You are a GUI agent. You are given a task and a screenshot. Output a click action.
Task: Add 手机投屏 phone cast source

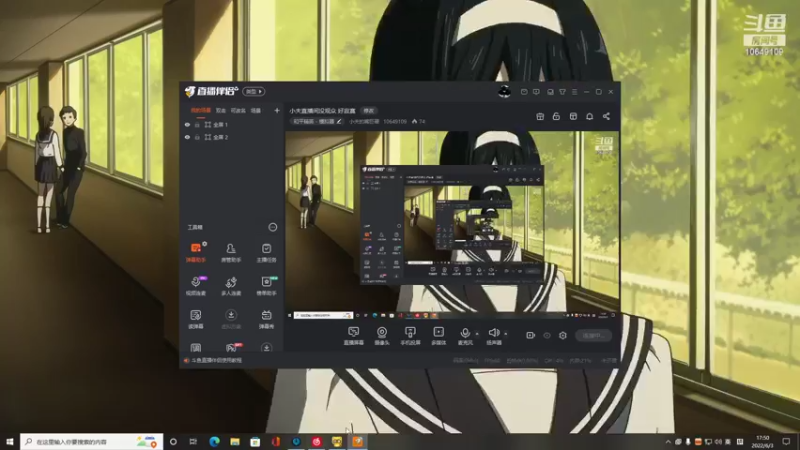click(410, 336)
